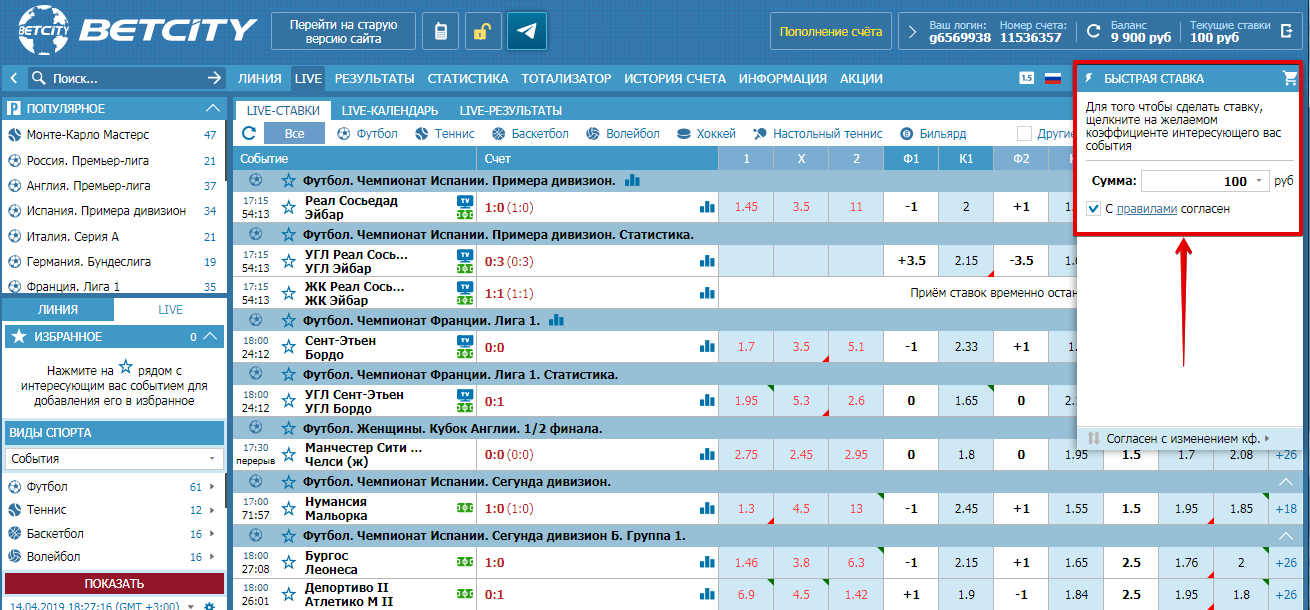The image size is (1310, 610).
Task: Filter live events by Хоккей
Action: [x=706, y=133]
